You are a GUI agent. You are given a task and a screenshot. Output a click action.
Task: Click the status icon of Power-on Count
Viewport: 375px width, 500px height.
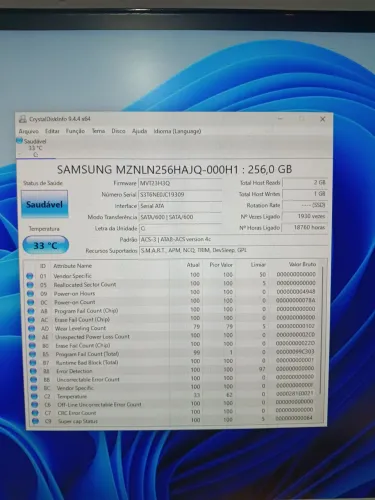[x=30, y=302]
